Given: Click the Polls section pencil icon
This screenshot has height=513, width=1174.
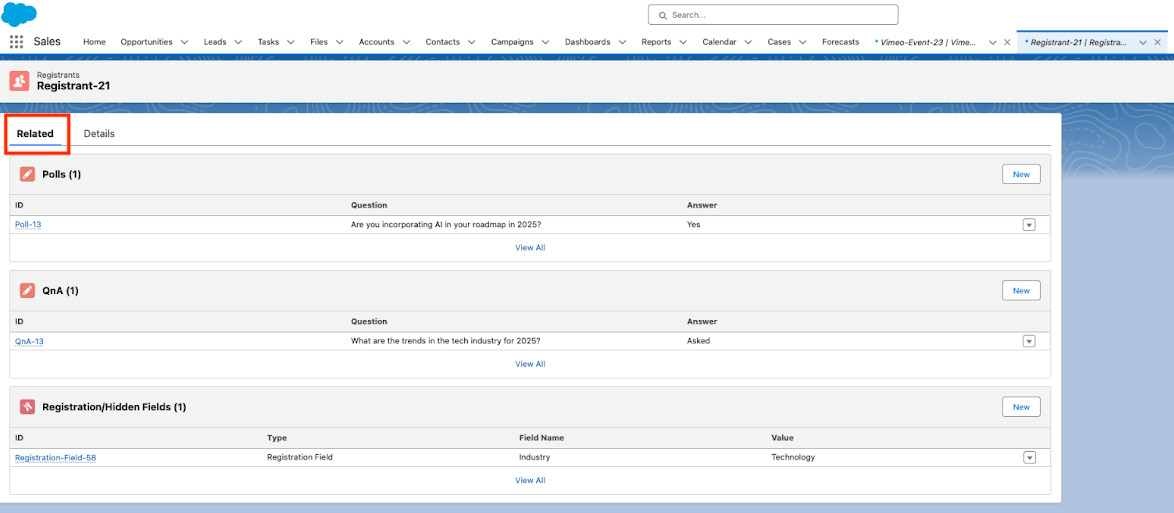Looking at the screenshot, I should (x=28, y=174).
